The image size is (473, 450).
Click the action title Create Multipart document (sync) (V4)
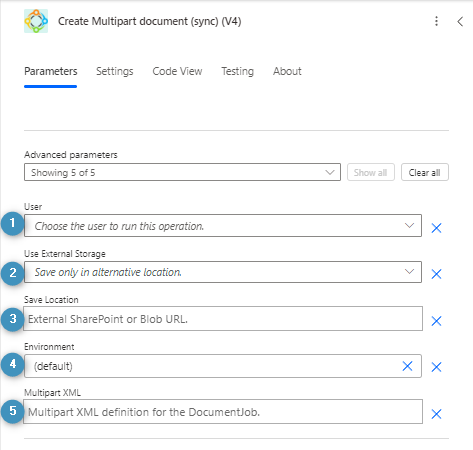[x=150, y=21]
